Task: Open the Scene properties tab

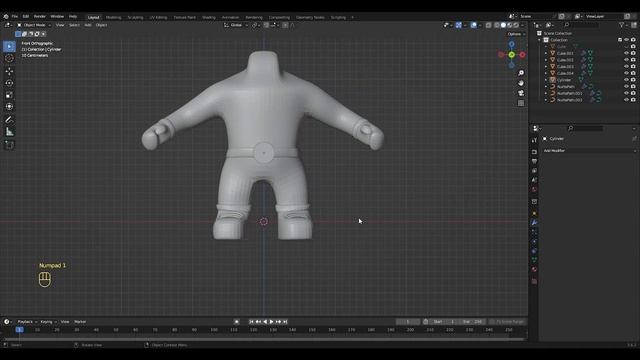Action: click(x=534, y=180)
